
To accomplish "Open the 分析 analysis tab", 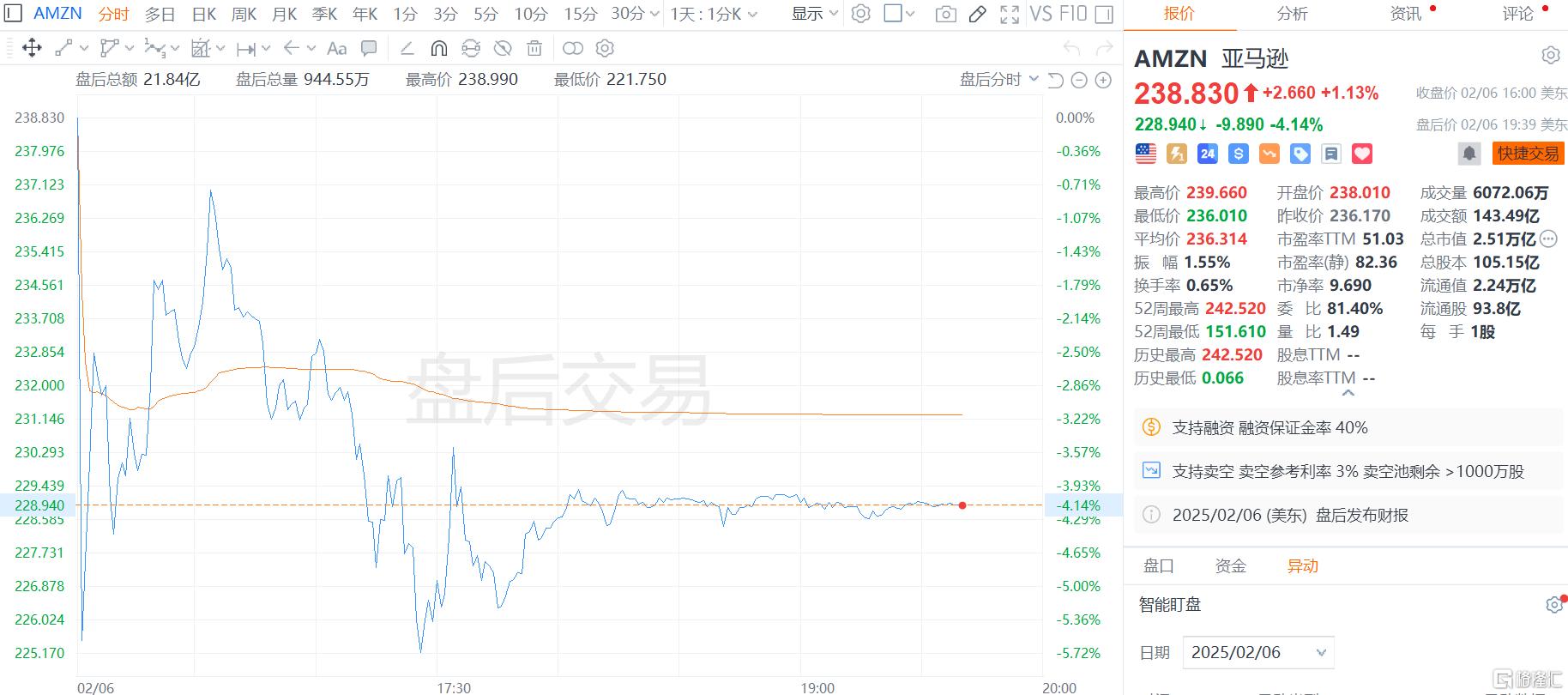I will click(1292, 14).
